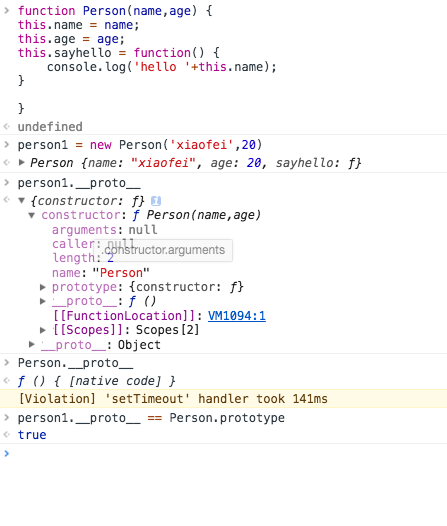Click the this.age = age; line

point(71,39)
